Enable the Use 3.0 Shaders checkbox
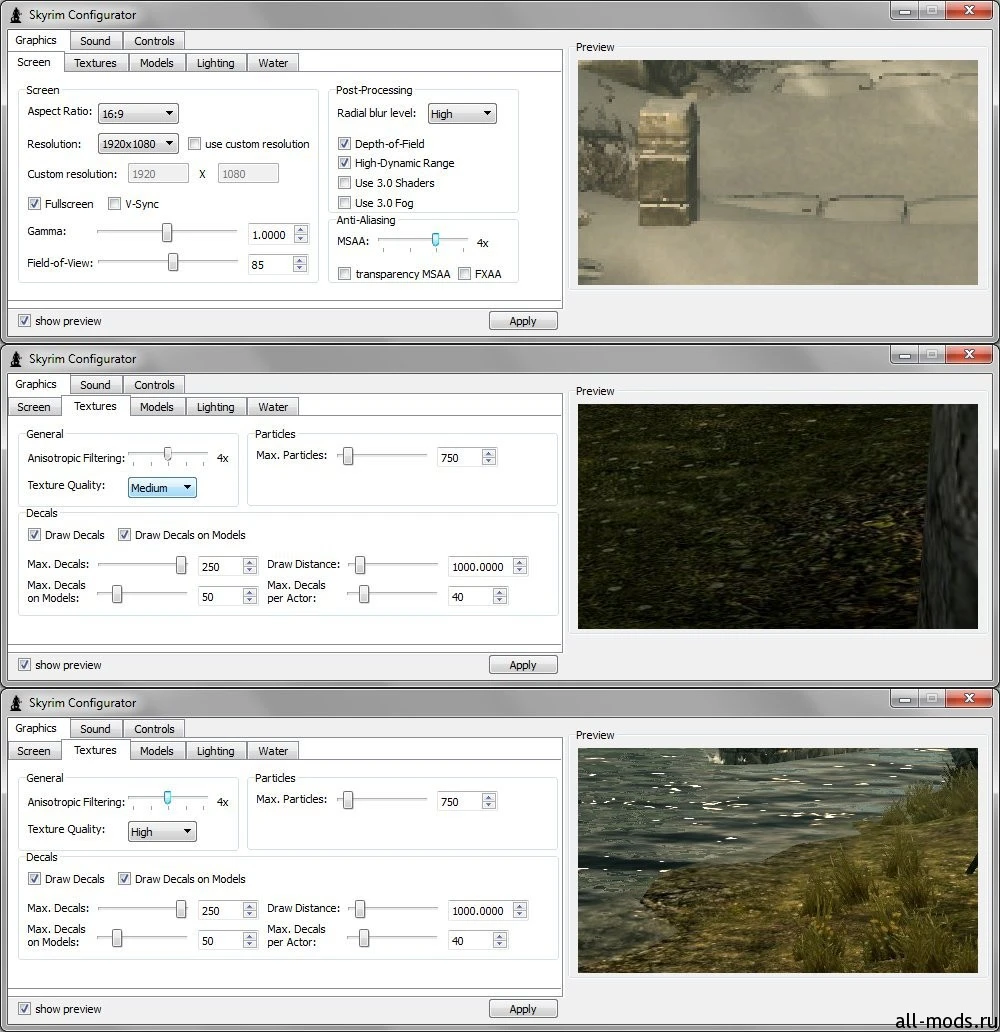 point(344,183)
